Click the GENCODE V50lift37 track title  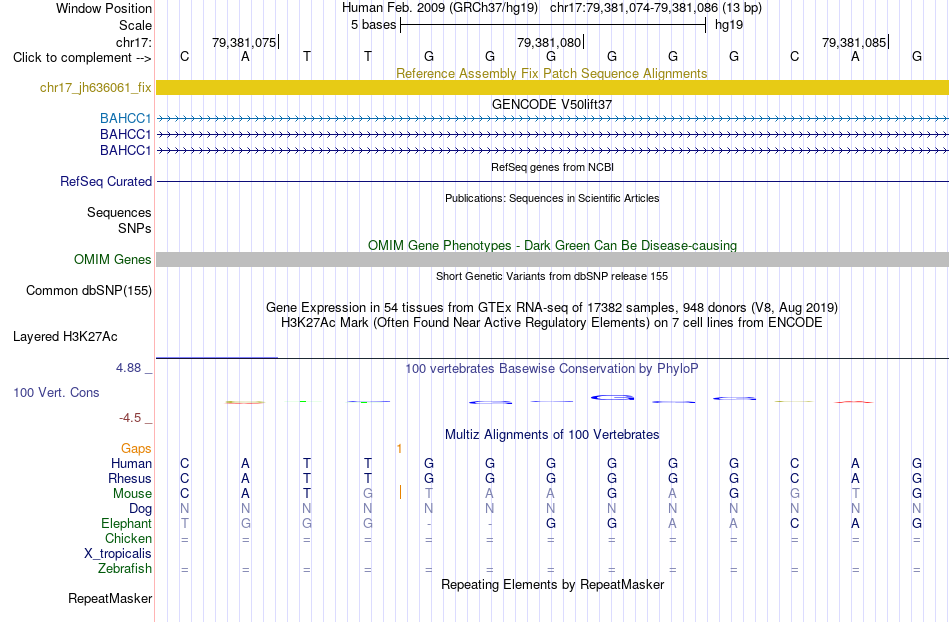point(552,104)
